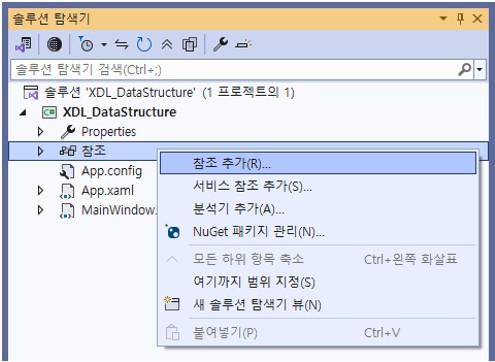Expand the App.xaml node
Image resolution: width=495 pixels, height=362 pixels.
click(x=40, y=190)
